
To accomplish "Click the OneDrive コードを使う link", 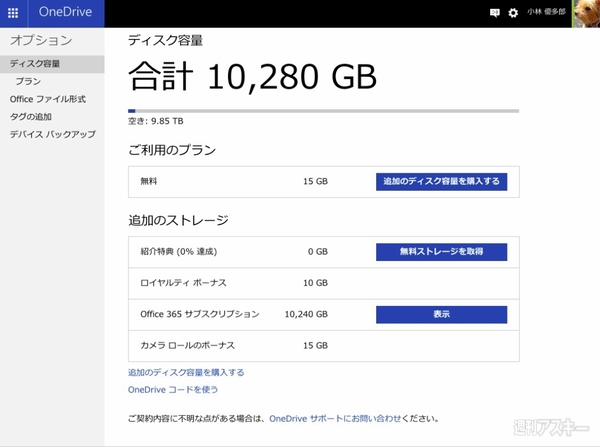I will point(173,389).
